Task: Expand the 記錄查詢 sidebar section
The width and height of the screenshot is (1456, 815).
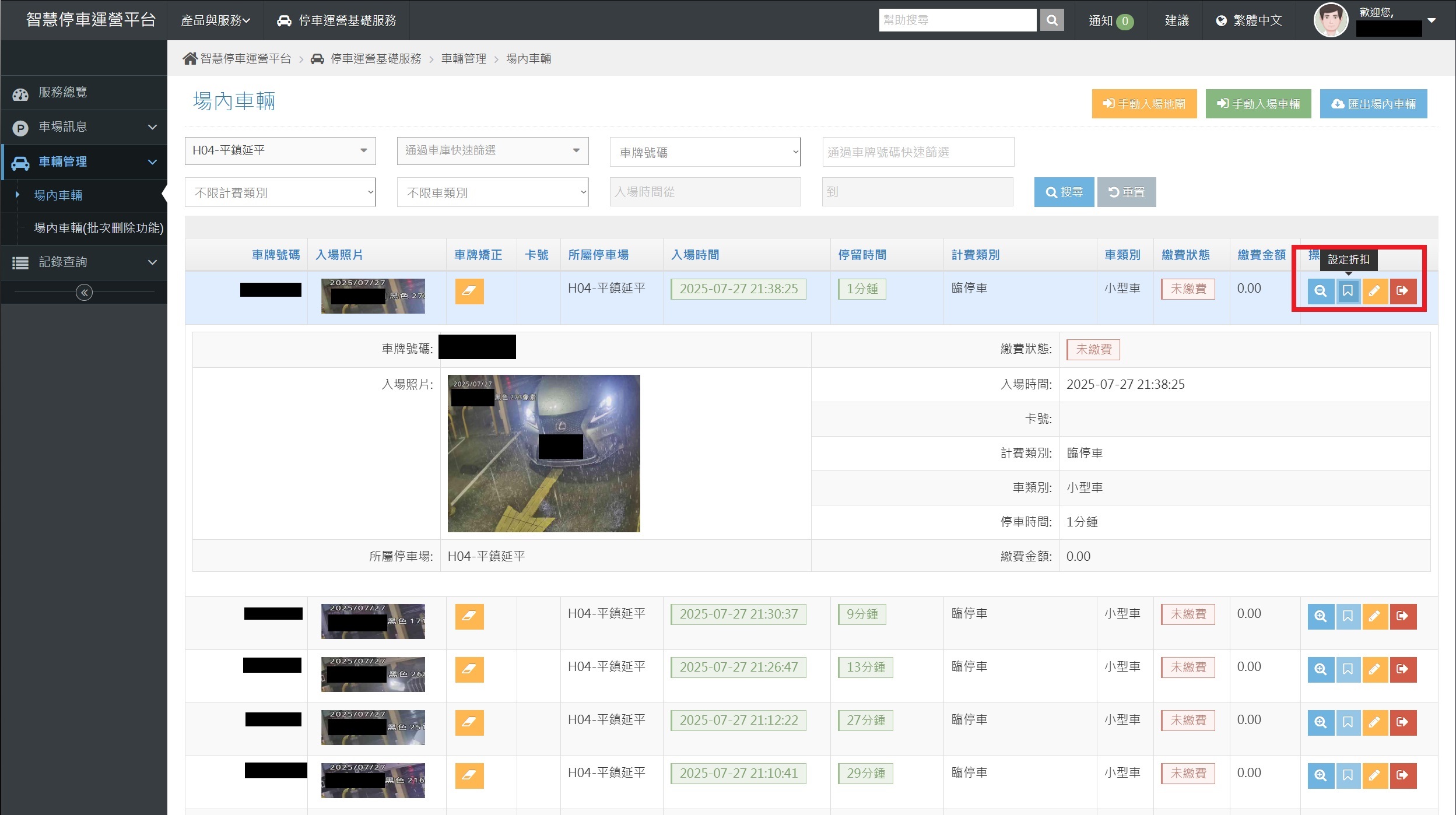Action: pos(84,262)
